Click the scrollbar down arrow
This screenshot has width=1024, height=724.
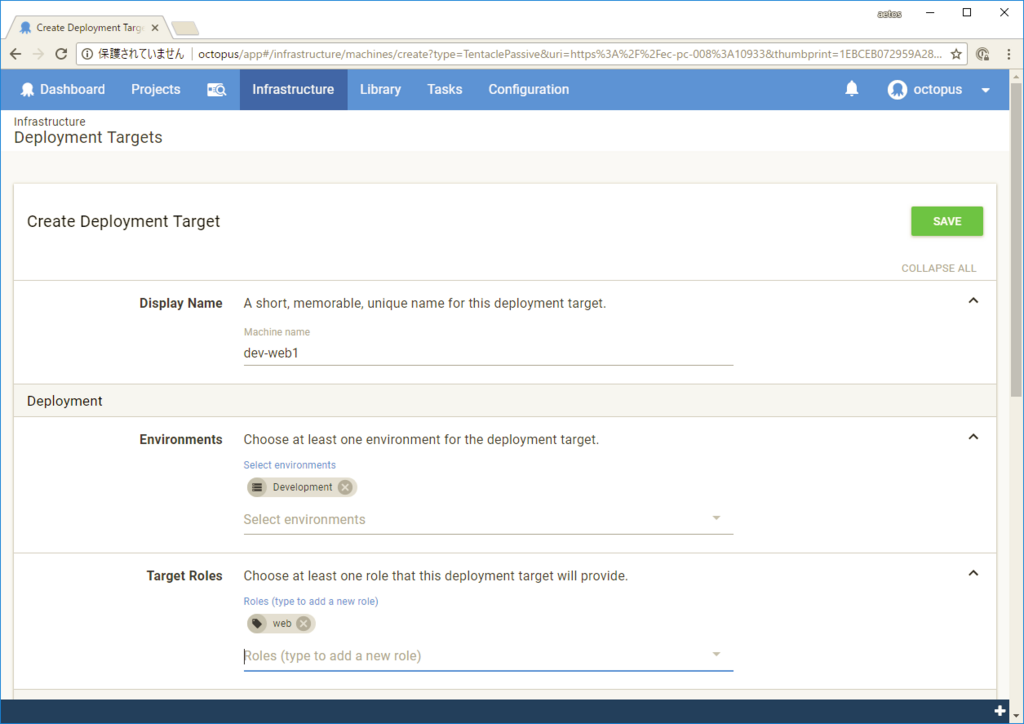(1016, 716)
